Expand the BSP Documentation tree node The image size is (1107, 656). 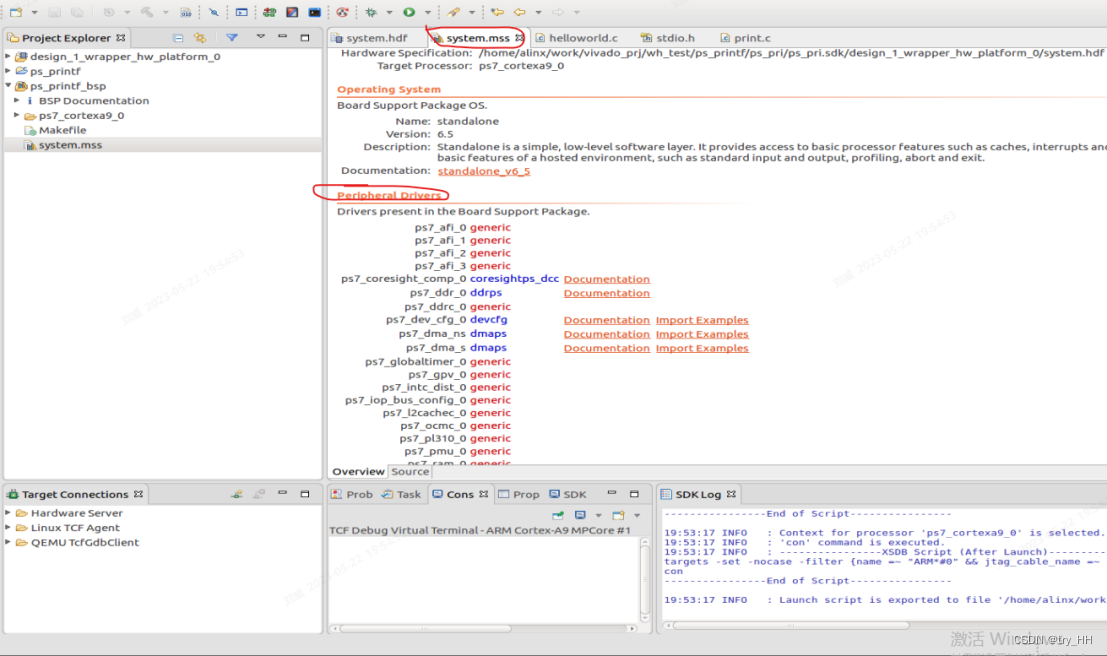point(17,100)
